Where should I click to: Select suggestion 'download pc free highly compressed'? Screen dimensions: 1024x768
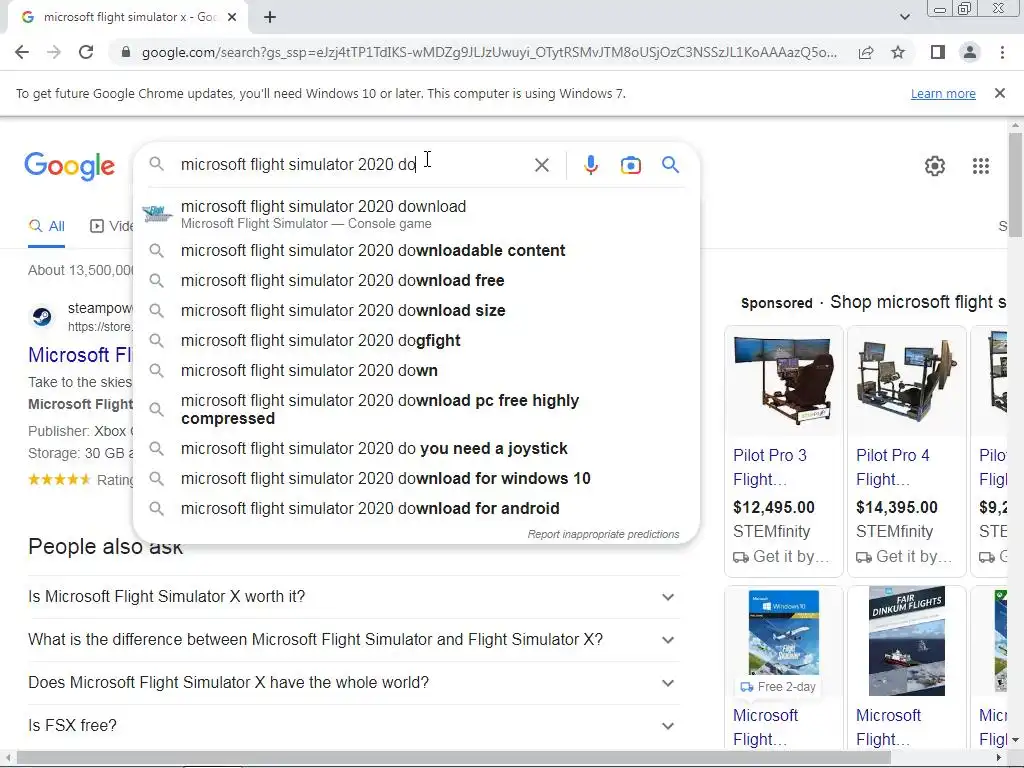pos(416,409)
